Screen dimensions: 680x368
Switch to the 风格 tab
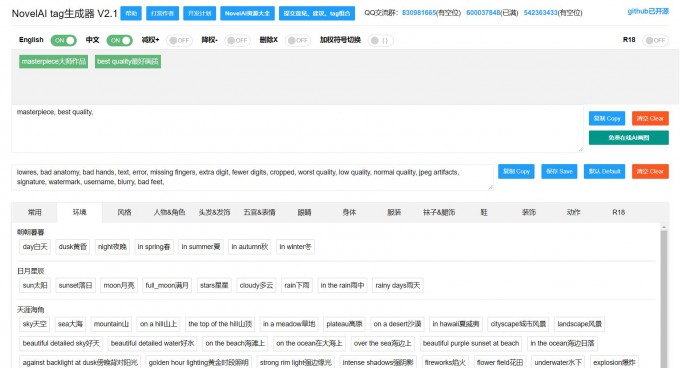coord(124,212)
